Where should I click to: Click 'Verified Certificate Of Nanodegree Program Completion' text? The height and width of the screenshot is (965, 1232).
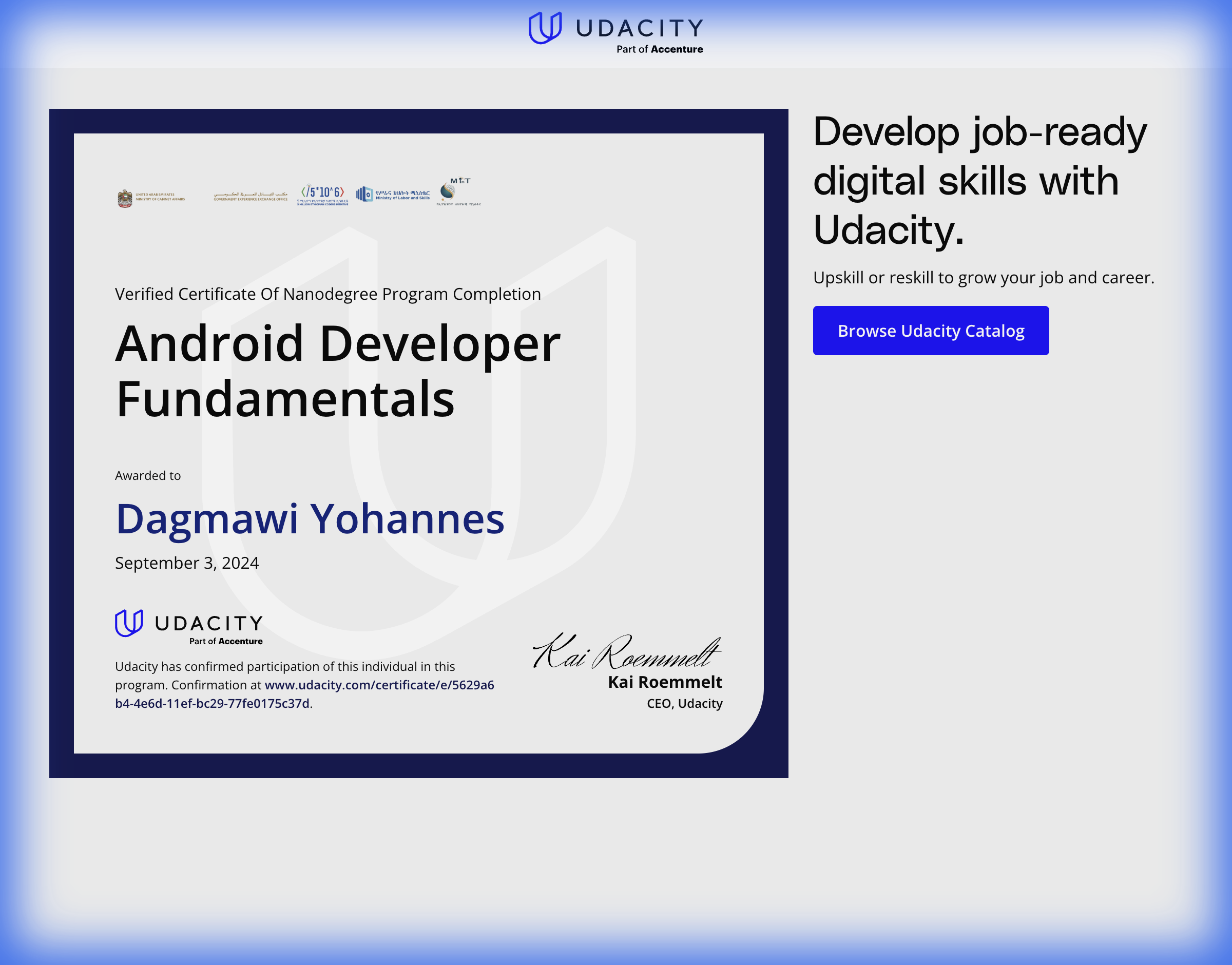point(328,294)
